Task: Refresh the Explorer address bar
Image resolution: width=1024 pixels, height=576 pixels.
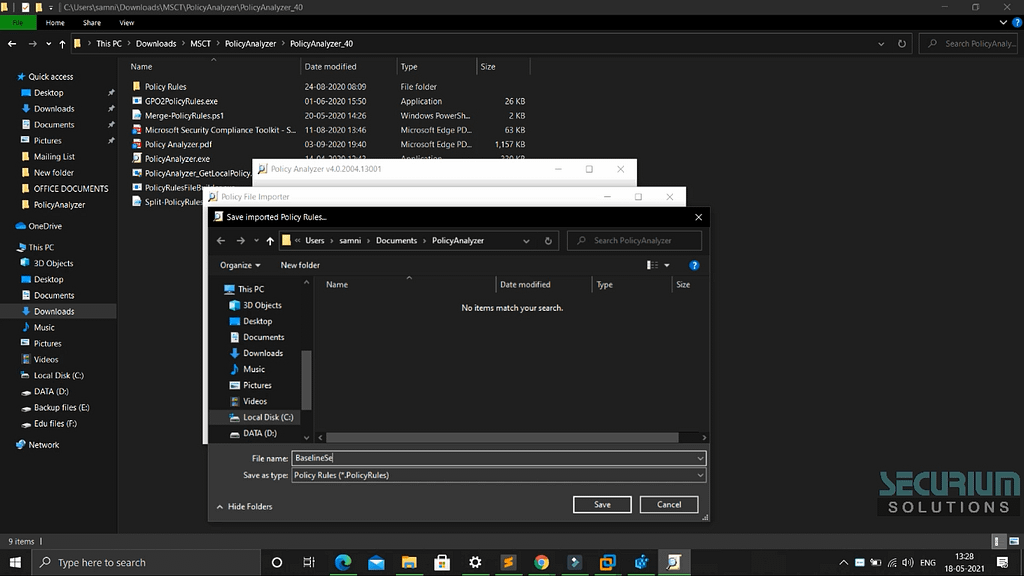Action: point(902,44)
